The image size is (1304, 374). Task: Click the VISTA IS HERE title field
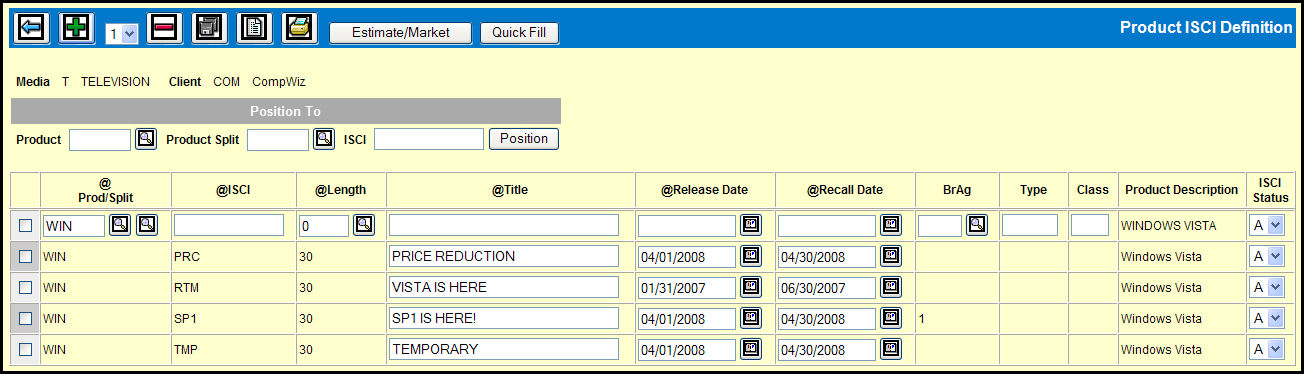(x=504, y=288)
